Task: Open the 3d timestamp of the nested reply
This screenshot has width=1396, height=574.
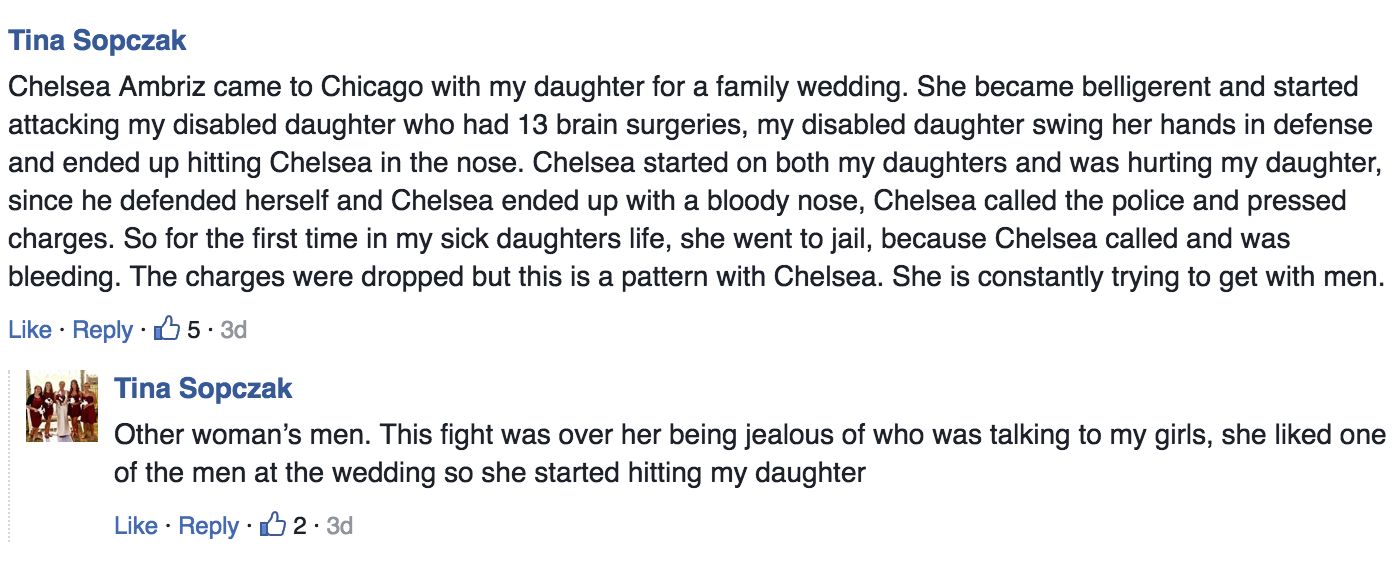Action: (x=339, y=526)
